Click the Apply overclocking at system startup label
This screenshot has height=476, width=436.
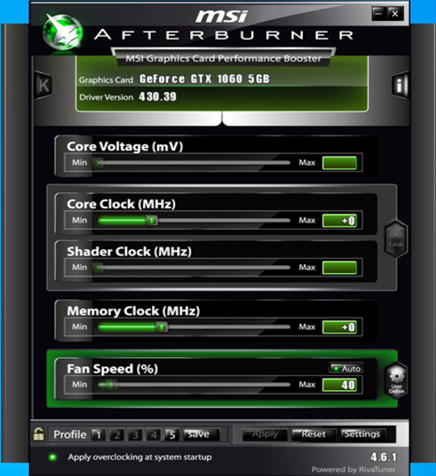point(140,457)
